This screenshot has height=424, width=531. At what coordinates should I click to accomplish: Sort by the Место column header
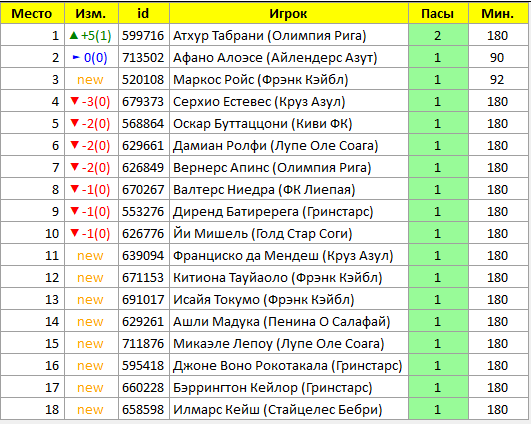(x=32, y=14)
